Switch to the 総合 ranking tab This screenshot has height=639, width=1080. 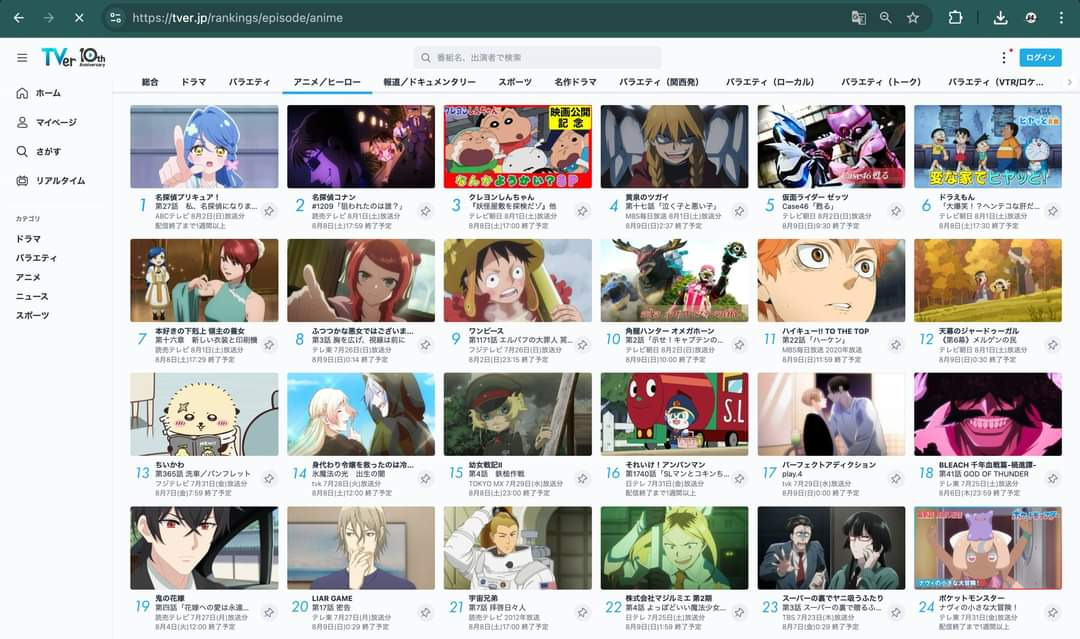coord(150,82)
